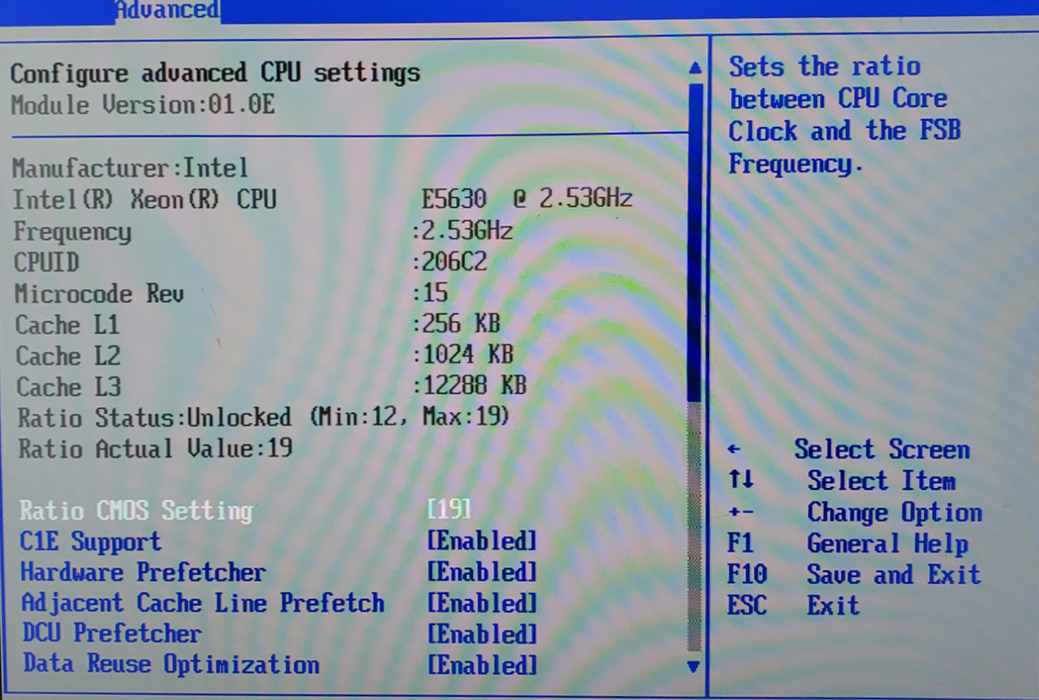Click the Cache L2 value :1024 KB

tap(463, 355)
